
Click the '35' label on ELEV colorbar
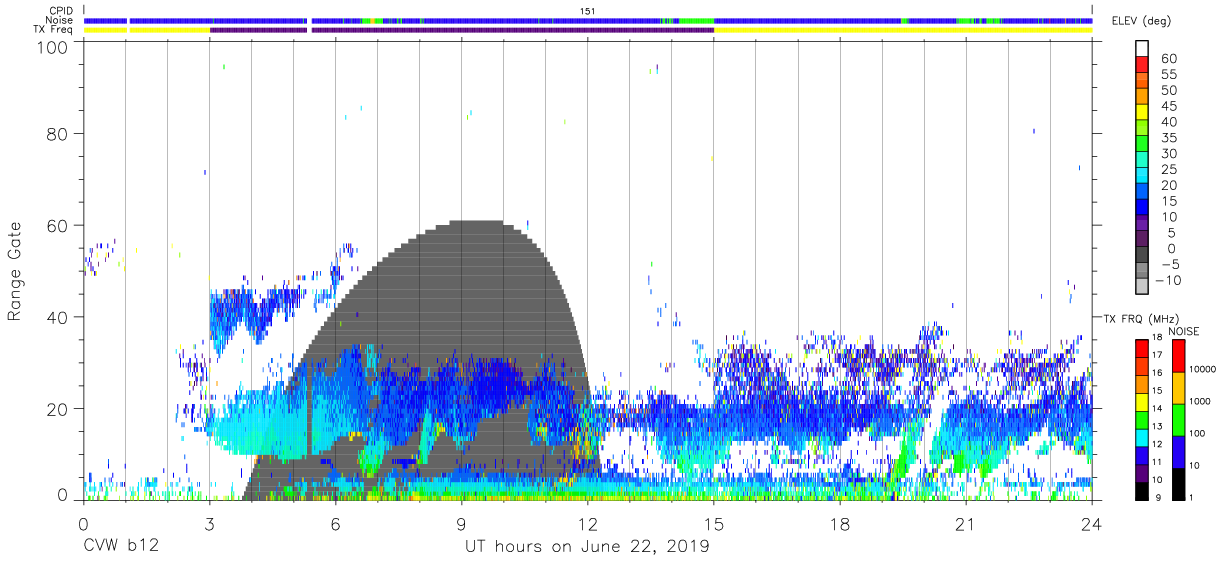pyautogui.click(x=1168, y=138)
